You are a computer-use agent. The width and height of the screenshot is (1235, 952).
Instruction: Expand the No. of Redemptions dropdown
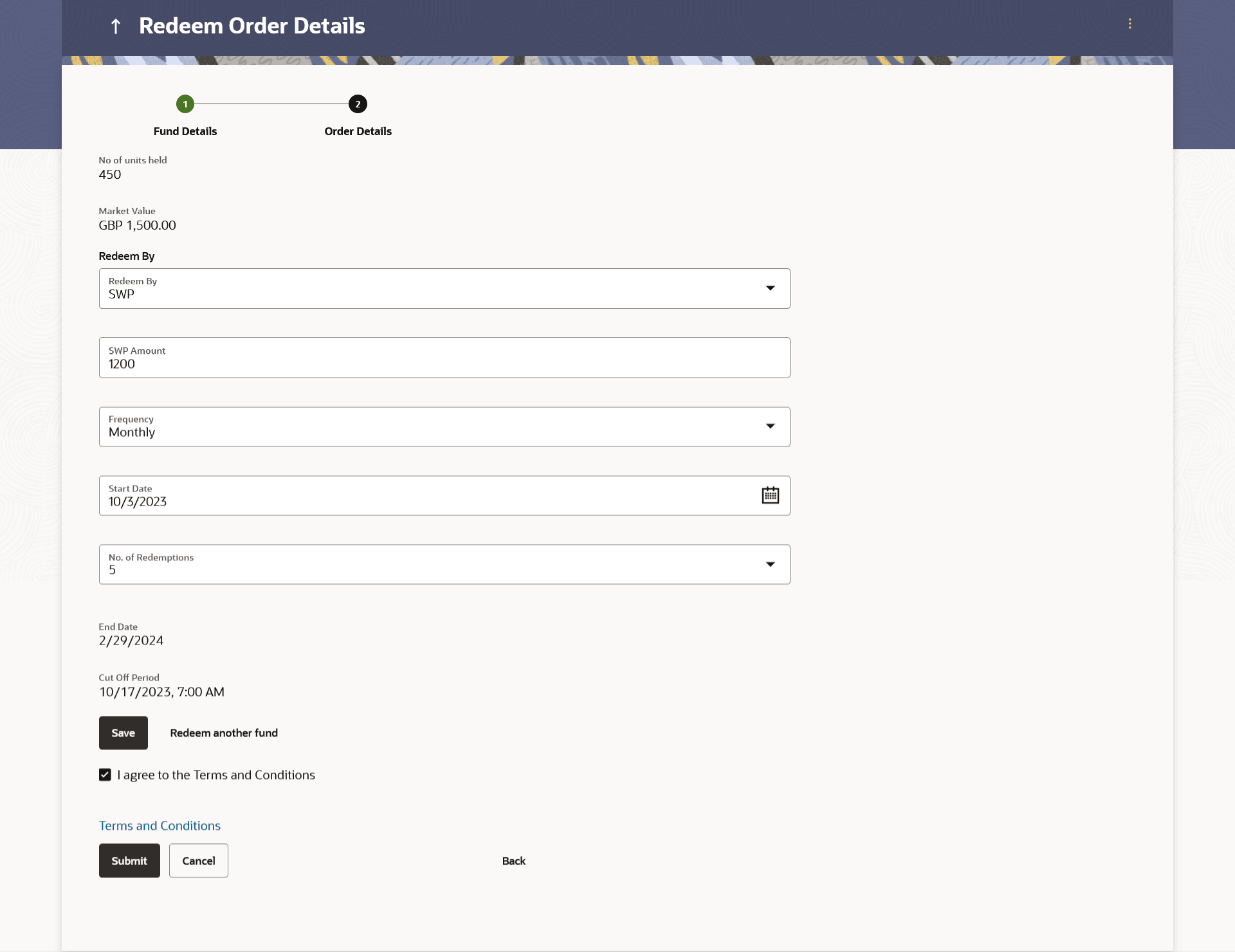770,565
